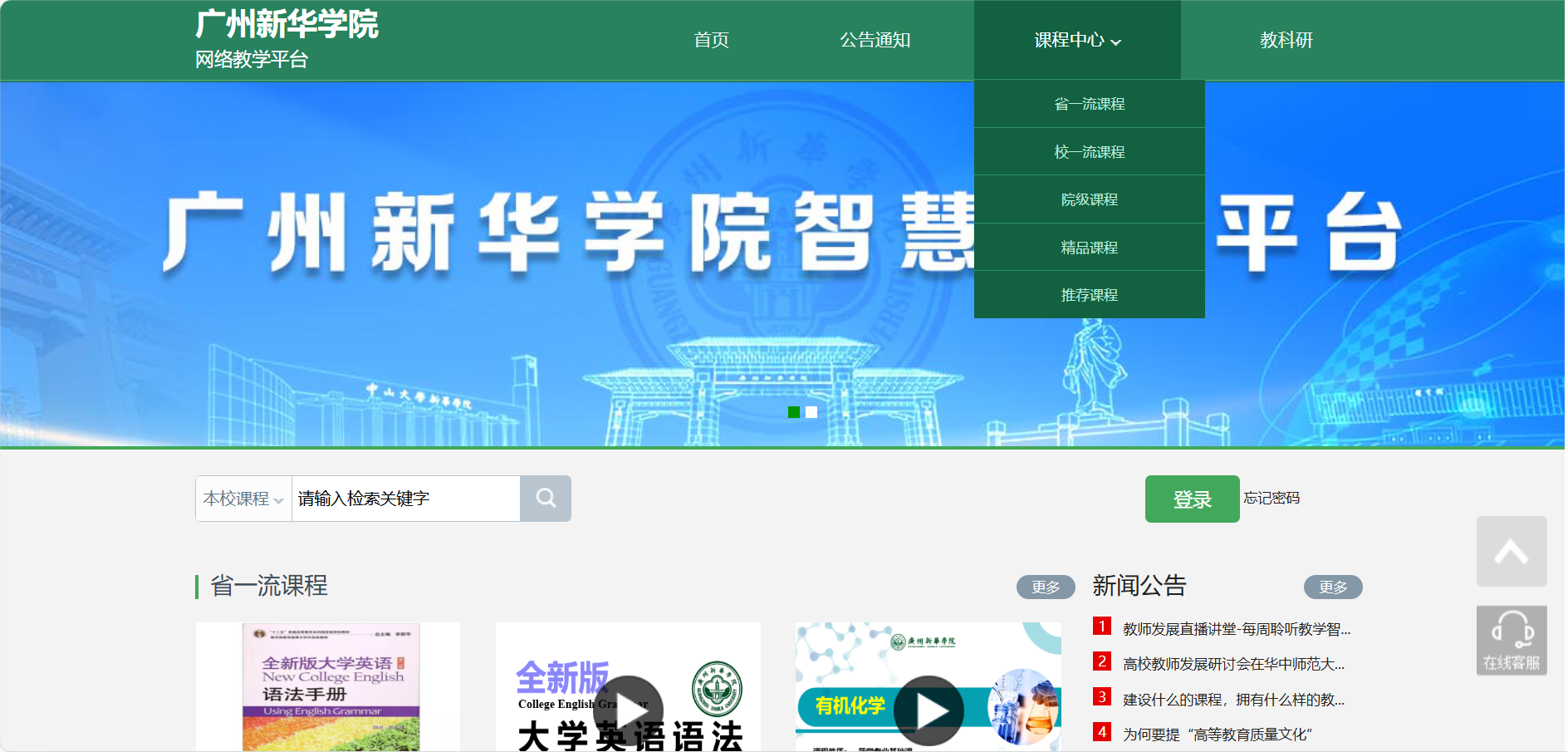The image size is (1568, 752).
Task: Open the 全新版大学英语语法手册 course thumbnail
Action: click(x=328, y=687)
